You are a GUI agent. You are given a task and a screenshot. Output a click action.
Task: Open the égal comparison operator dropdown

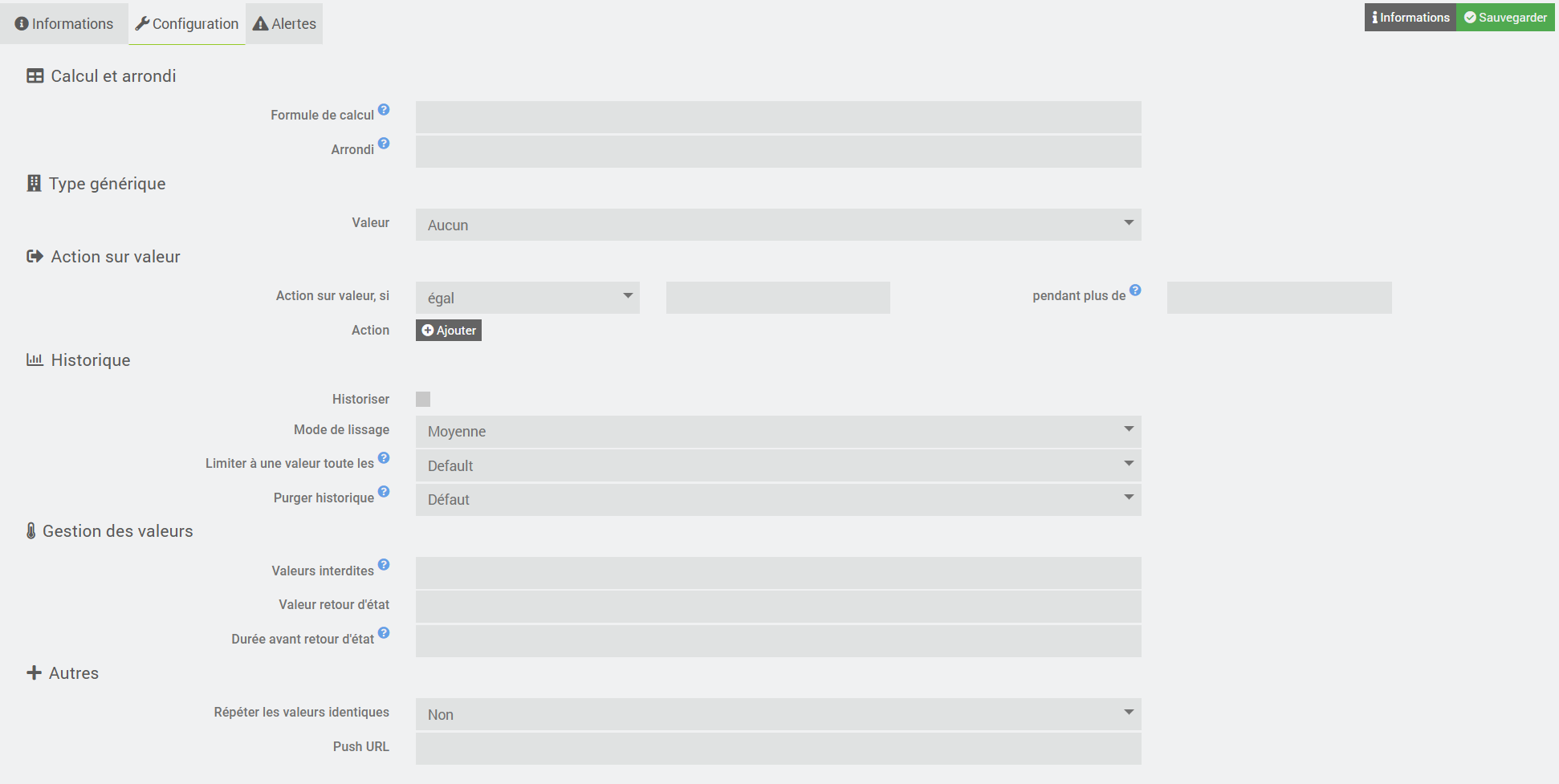pos(527,298)
